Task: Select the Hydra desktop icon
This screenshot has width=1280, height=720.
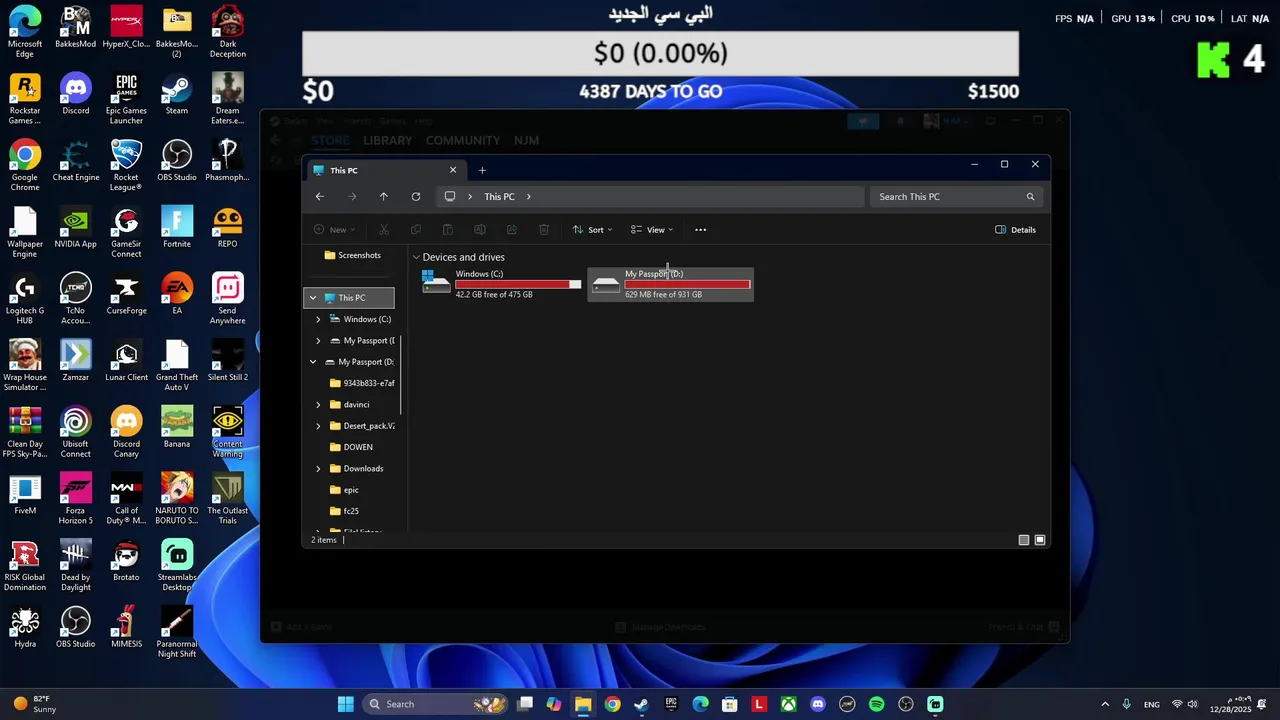Action: (x=25, y=628)
